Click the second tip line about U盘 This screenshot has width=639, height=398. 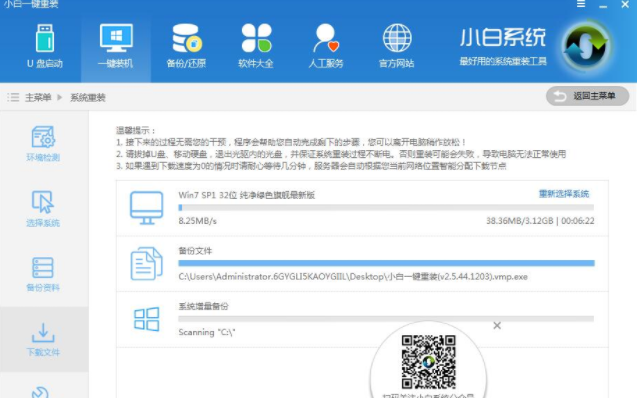coord(341,154)
